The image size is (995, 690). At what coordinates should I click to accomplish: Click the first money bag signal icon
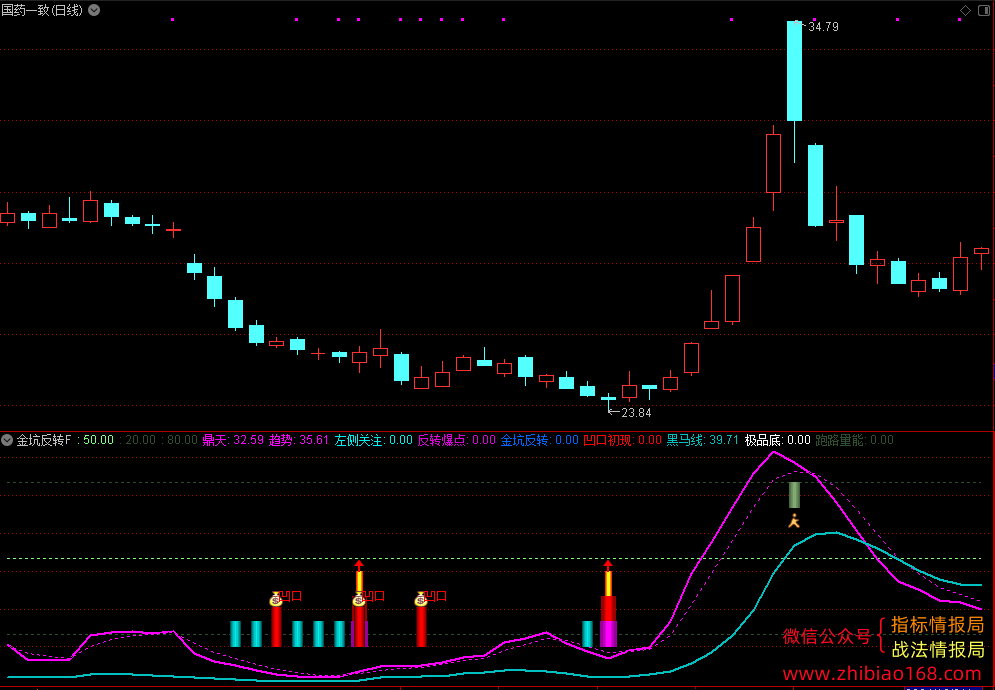[275, 598]
